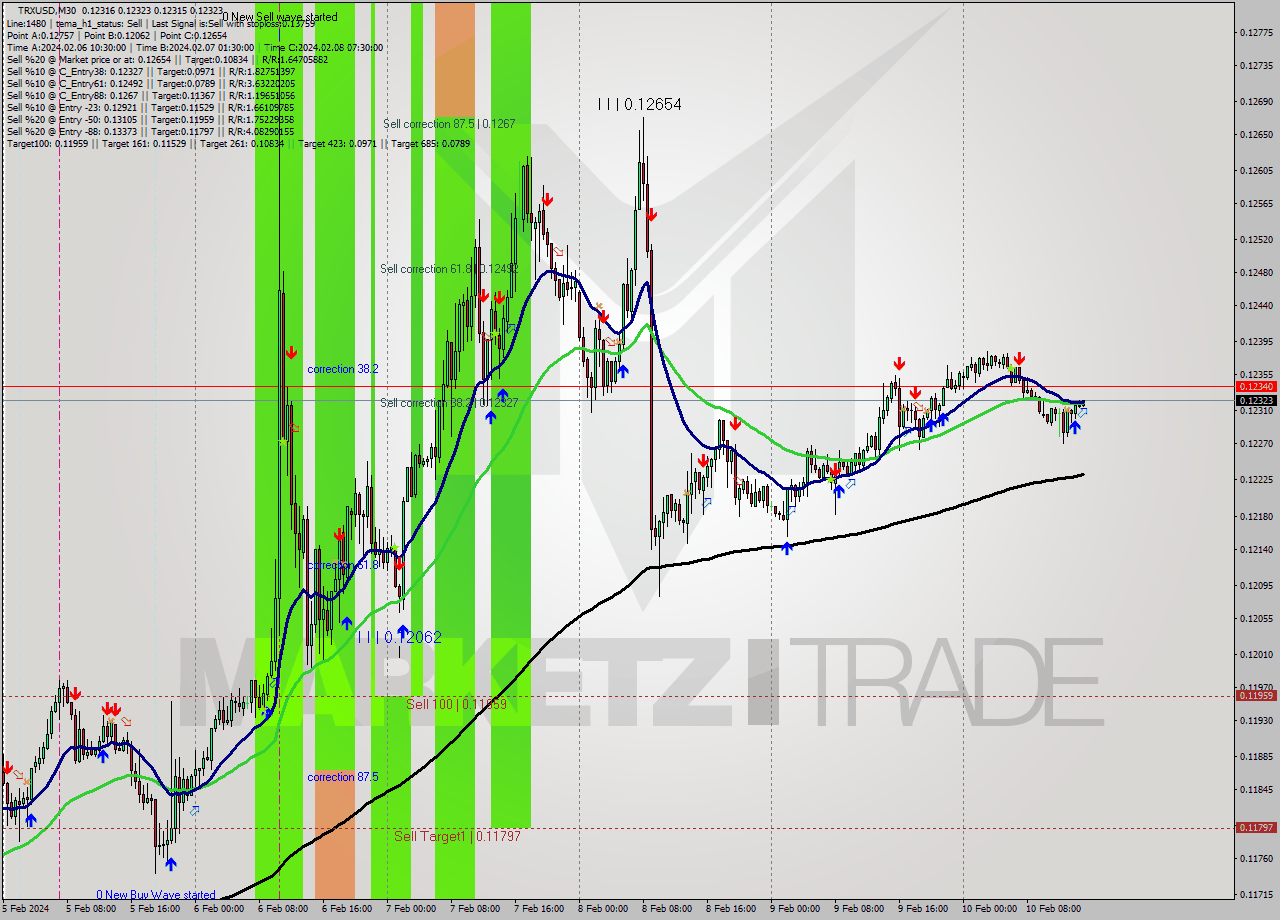Screen dimensions: 1280x920
Task: Click the 0.12775 price axis label
Action: 1255,33
